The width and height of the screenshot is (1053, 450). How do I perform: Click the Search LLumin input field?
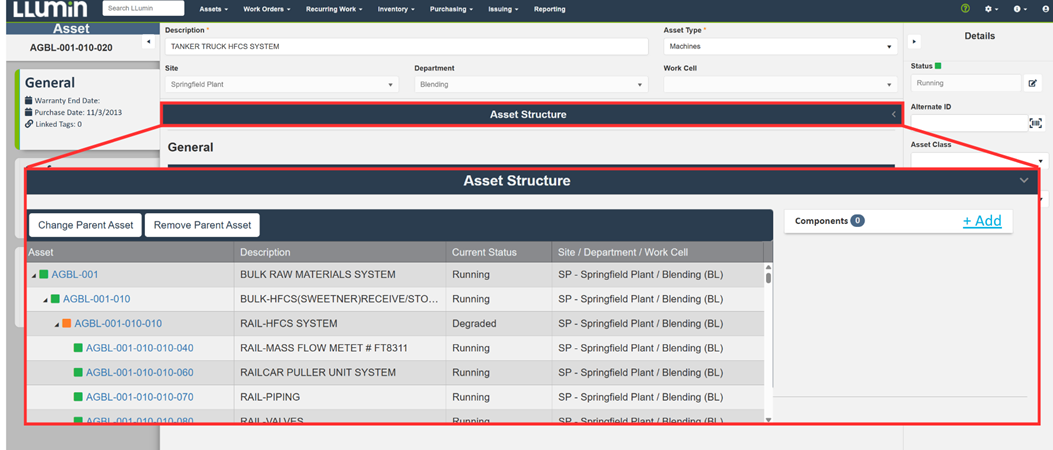pyautogui.click(x=143, y=9)
